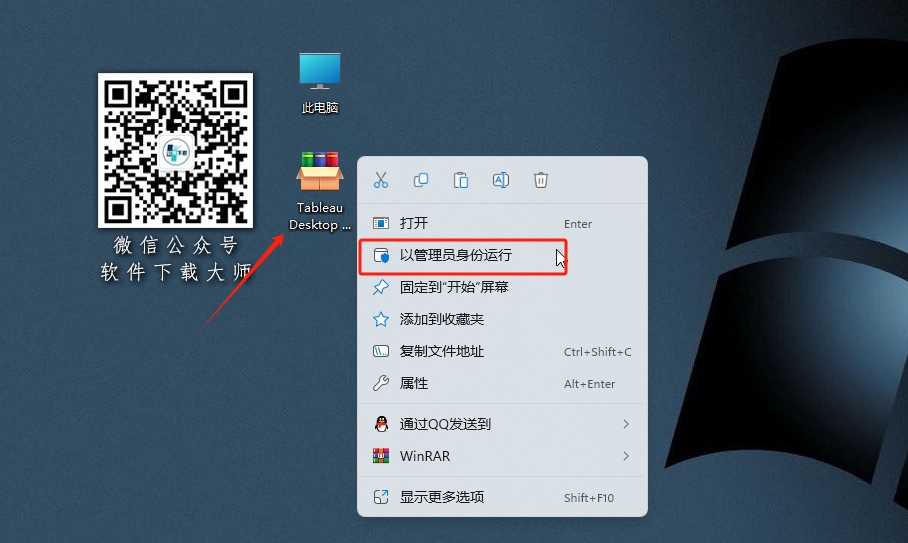The width and height of the screenshot is (908, 543).
Task: Click the Tableau Desktop ... icon label
Action: [x=320, y=216]
